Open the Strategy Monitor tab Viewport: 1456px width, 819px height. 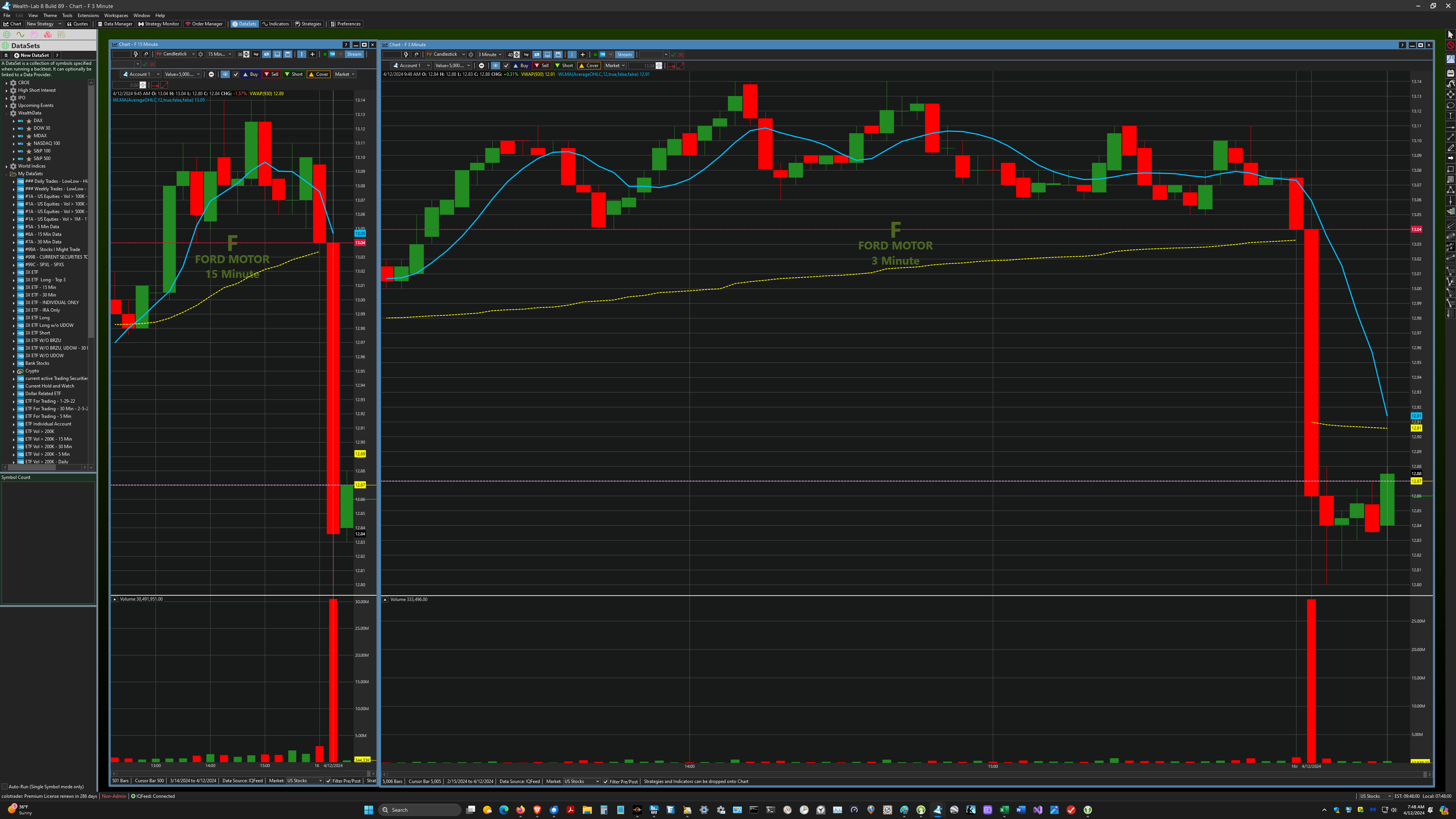point(159,24)
